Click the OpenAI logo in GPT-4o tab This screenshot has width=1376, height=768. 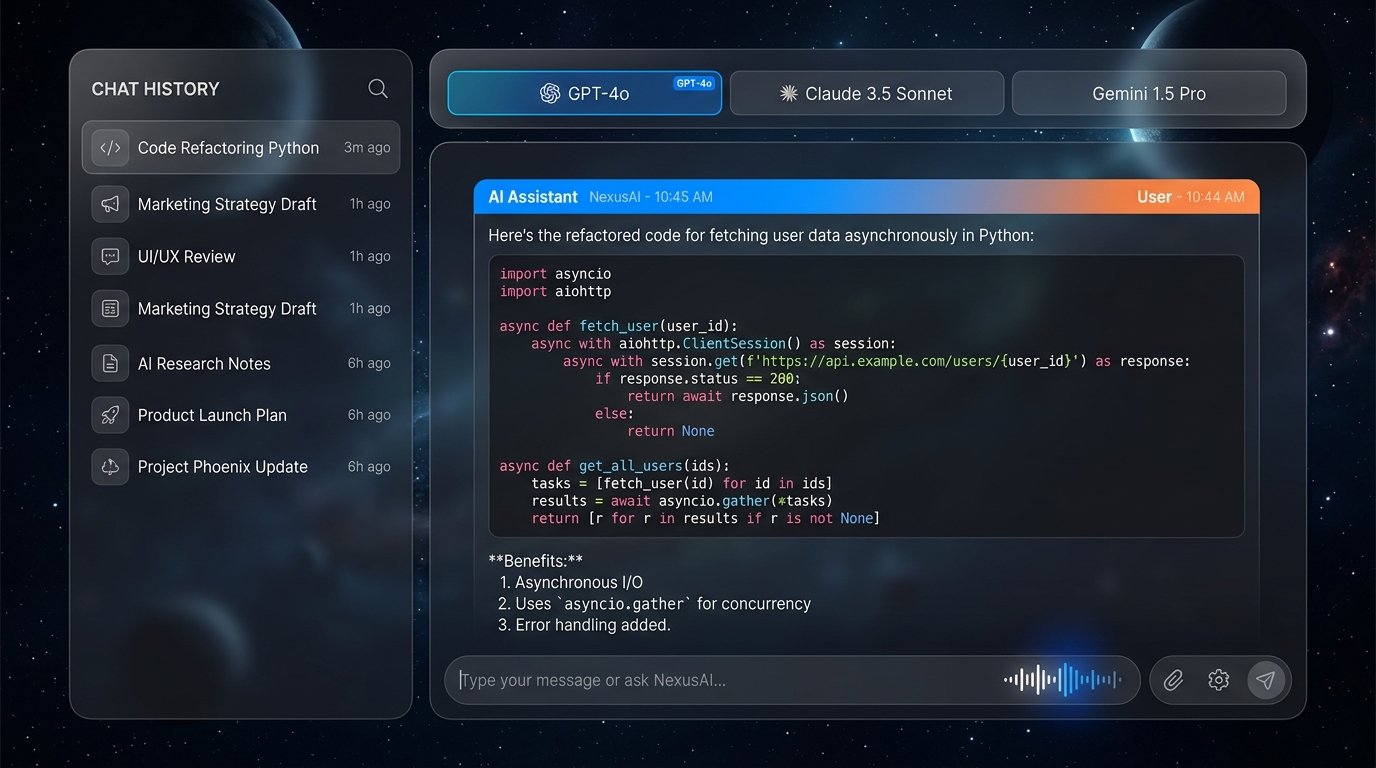[549, 93]
